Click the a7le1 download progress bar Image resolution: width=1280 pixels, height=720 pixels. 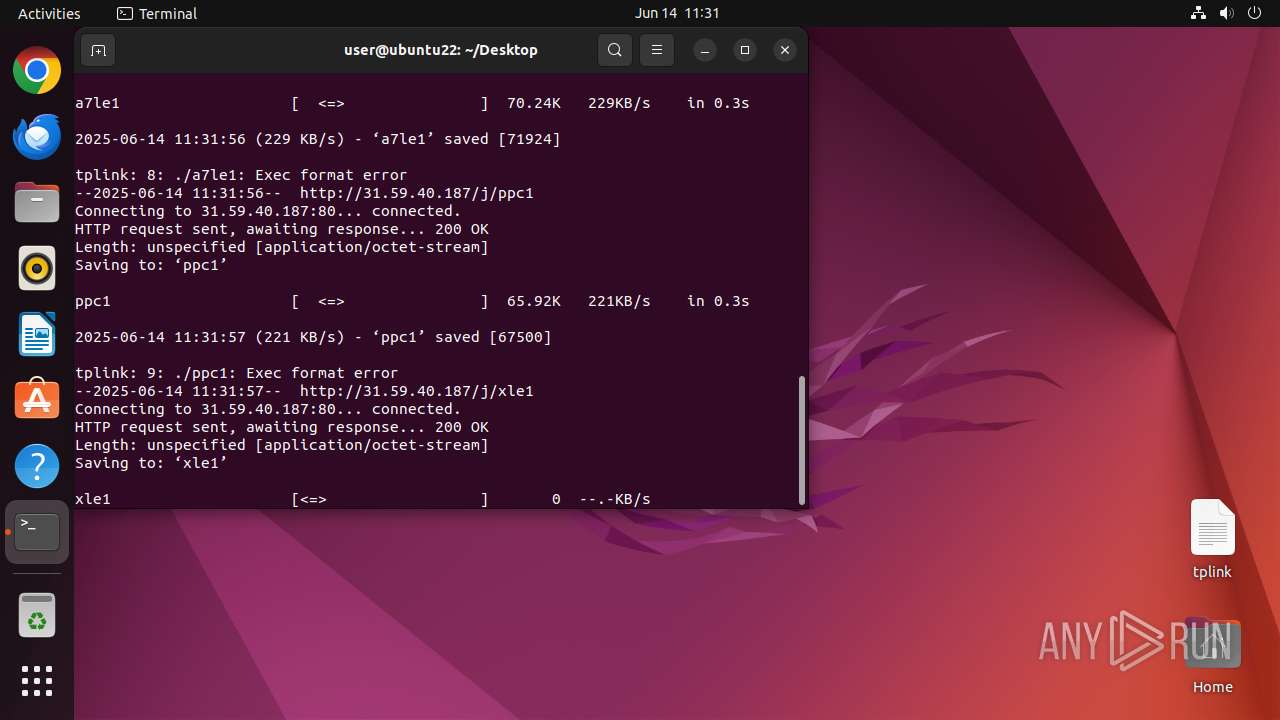tap(390, 103)
